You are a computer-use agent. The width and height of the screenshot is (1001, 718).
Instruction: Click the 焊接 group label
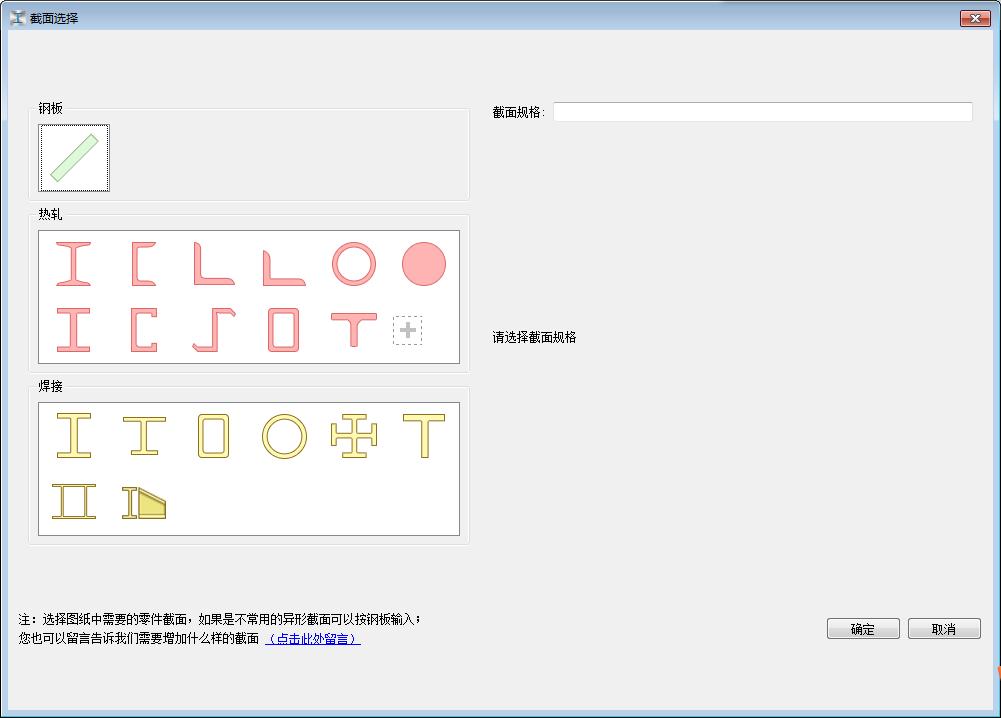pyautogui.click(x=50, y=386)
